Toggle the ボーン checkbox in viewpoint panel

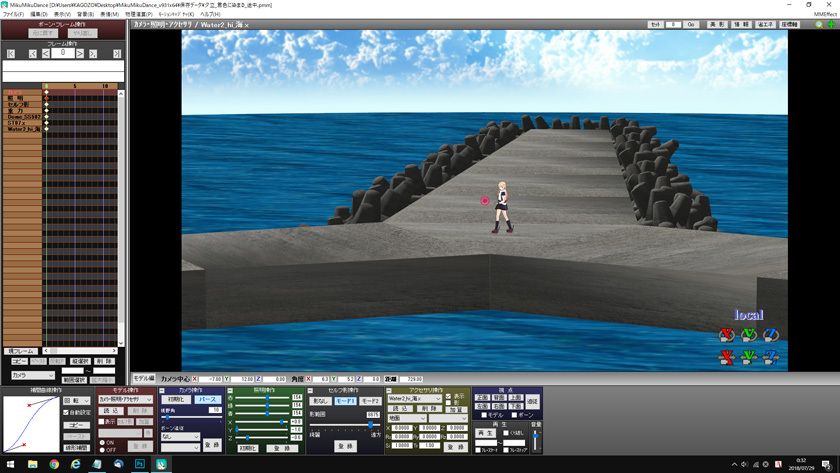(x=514, y=415)
